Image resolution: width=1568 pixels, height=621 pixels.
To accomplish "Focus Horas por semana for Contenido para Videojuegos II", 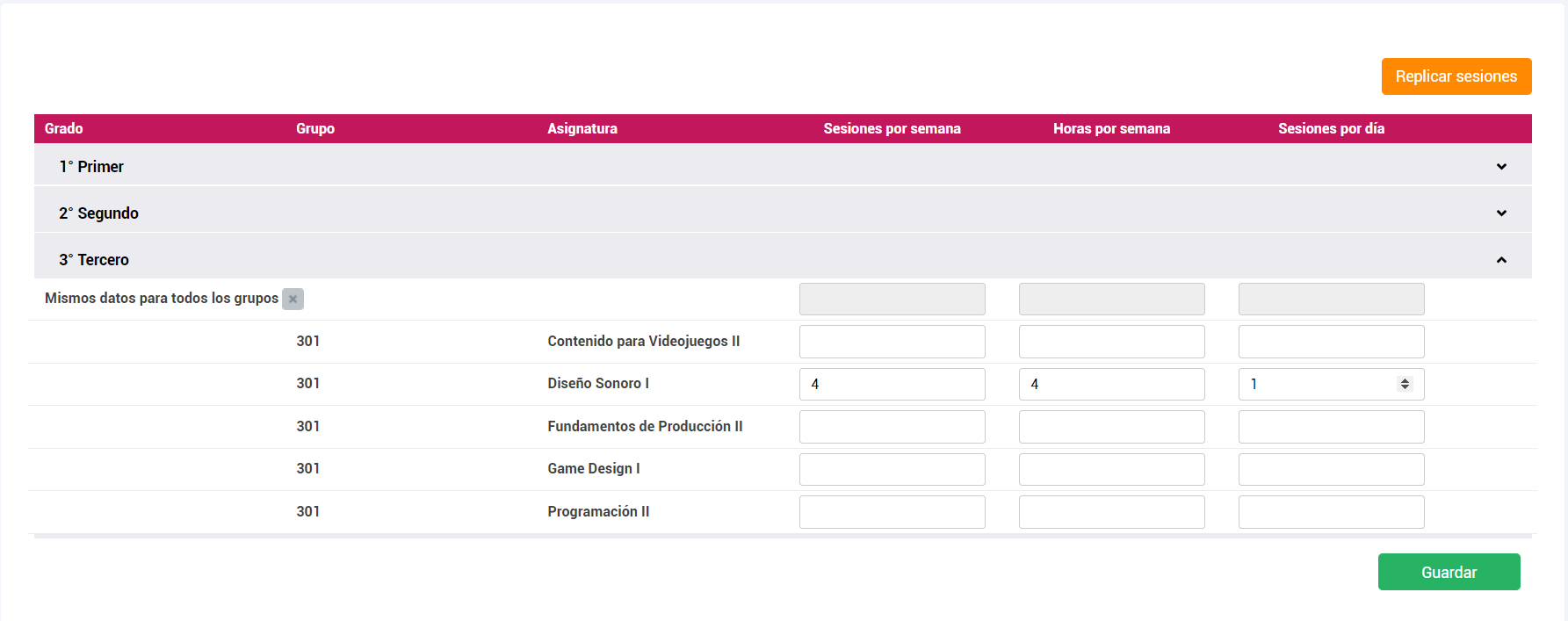I will click(1111, 342).
